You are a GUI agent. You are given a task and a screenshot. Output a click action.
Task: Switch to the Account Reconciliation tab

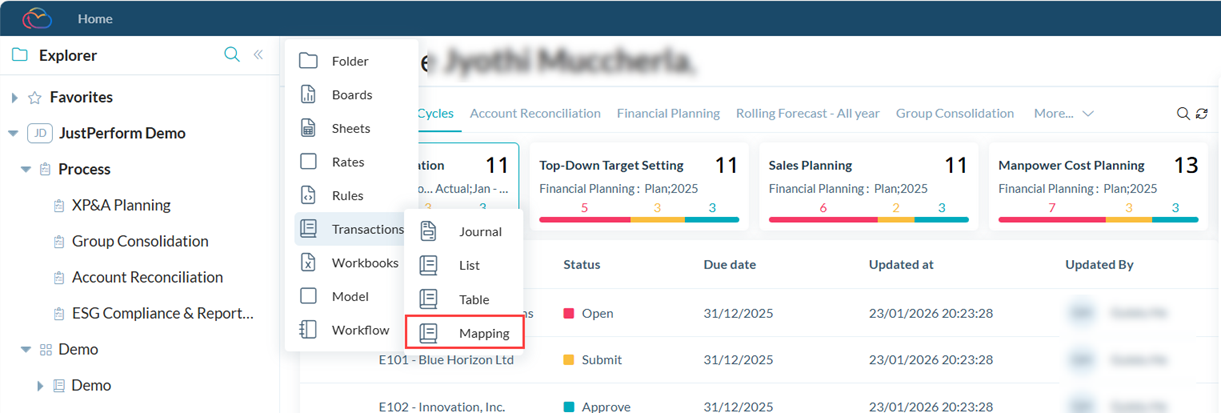tap(534, 114)
